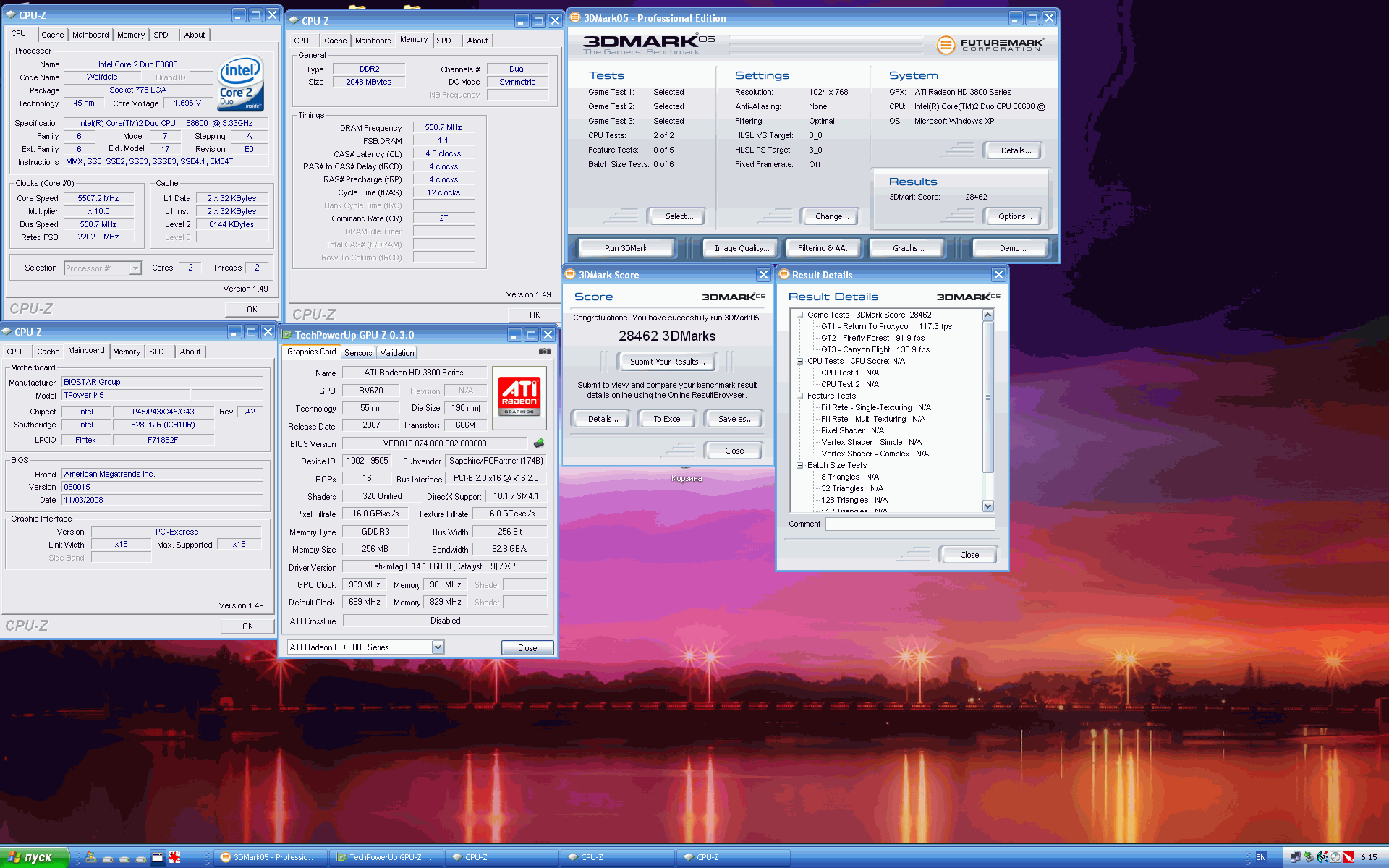Select GT2 - Firefly Forest result row

click(x=872, y=338)
